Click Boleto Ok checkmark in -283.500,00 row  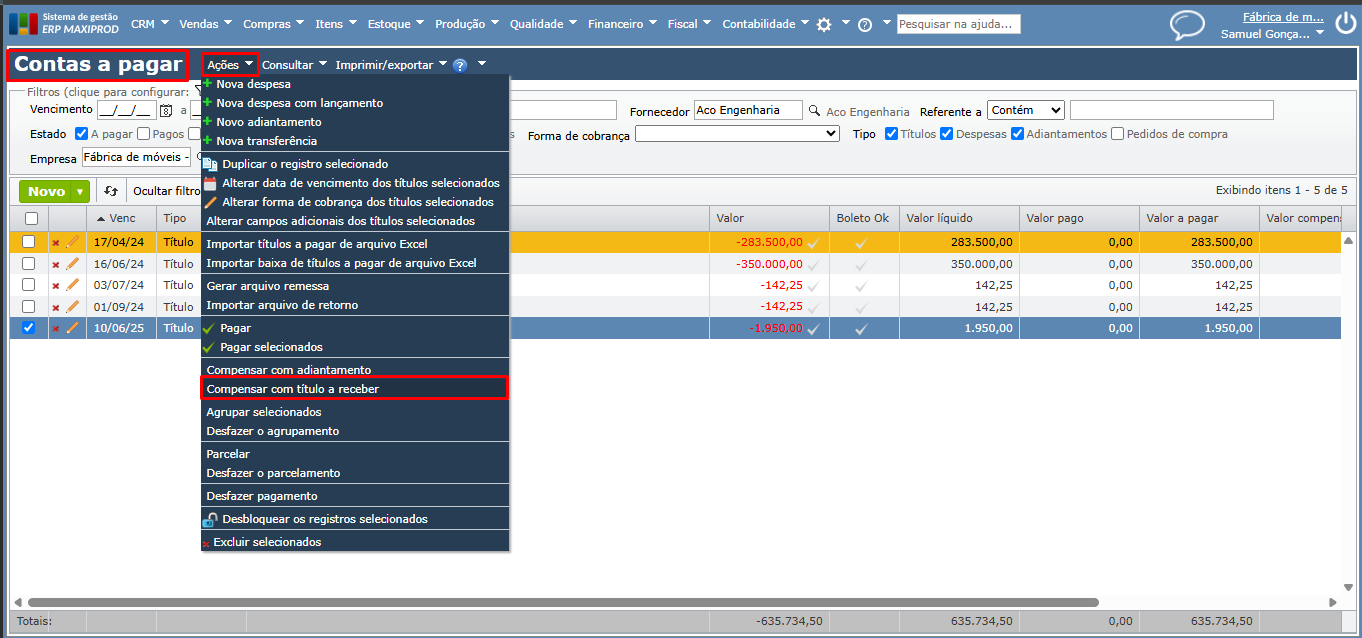click(860, 242)
